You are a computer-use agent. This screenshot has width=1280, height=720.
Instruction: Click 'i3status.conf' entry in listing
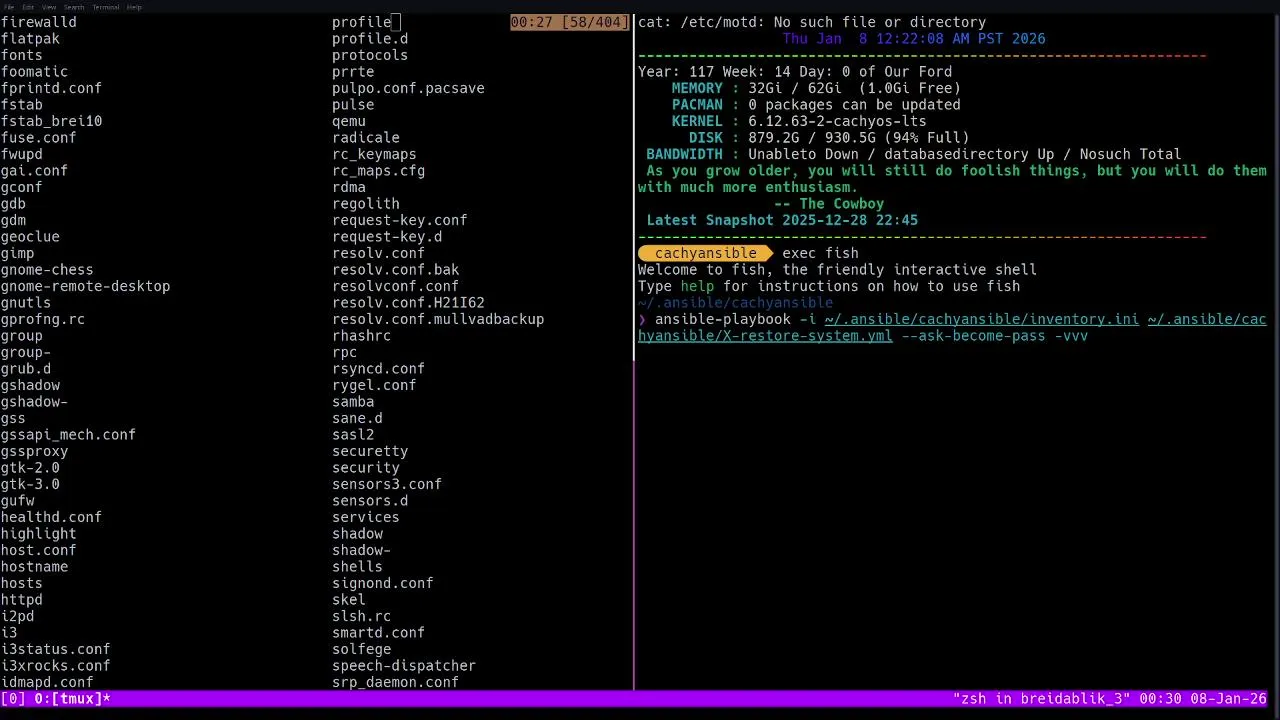[x=55, y=649]
